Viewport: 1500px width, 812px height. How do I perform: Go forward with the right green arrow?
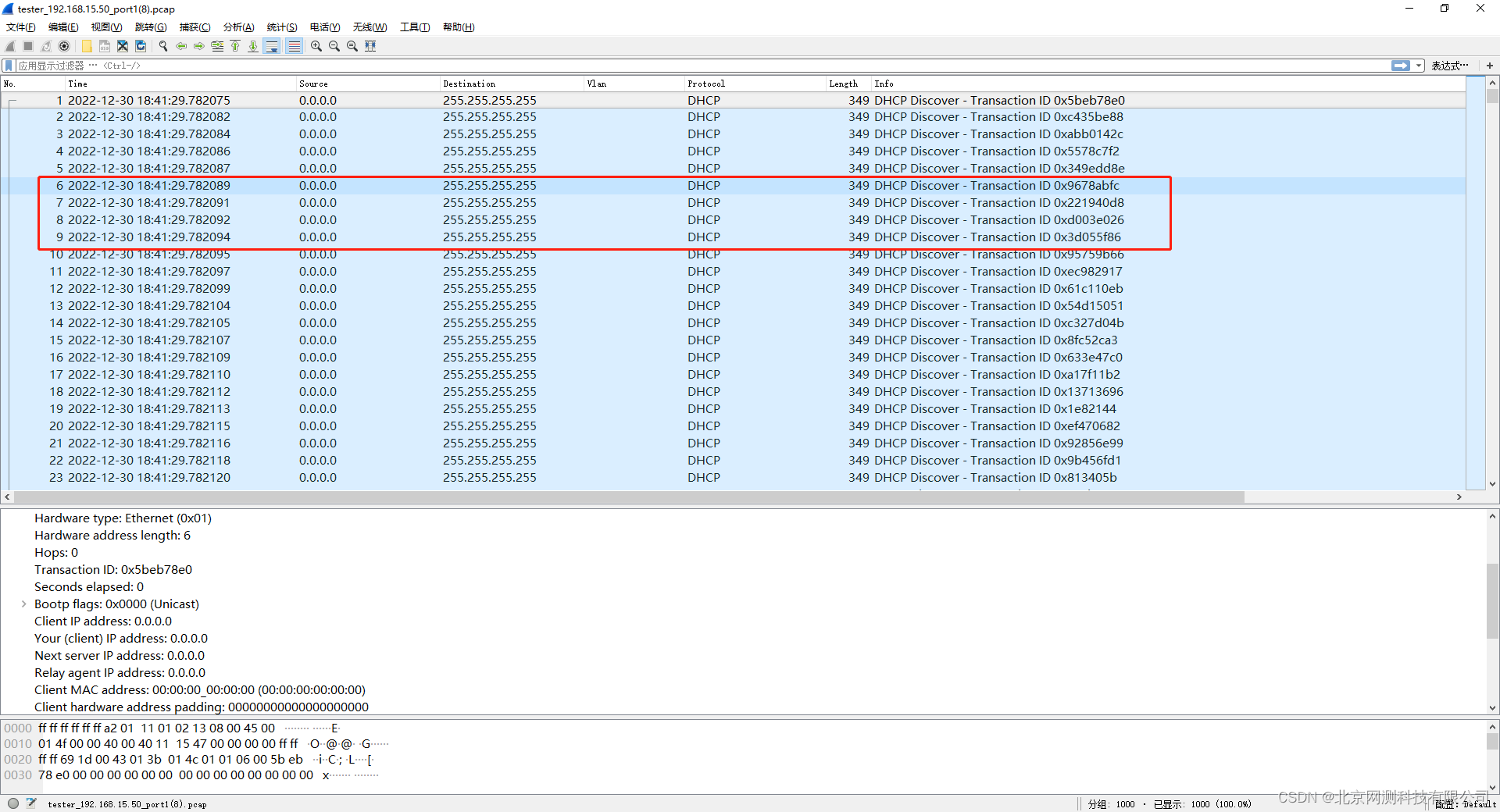(199, 46)
